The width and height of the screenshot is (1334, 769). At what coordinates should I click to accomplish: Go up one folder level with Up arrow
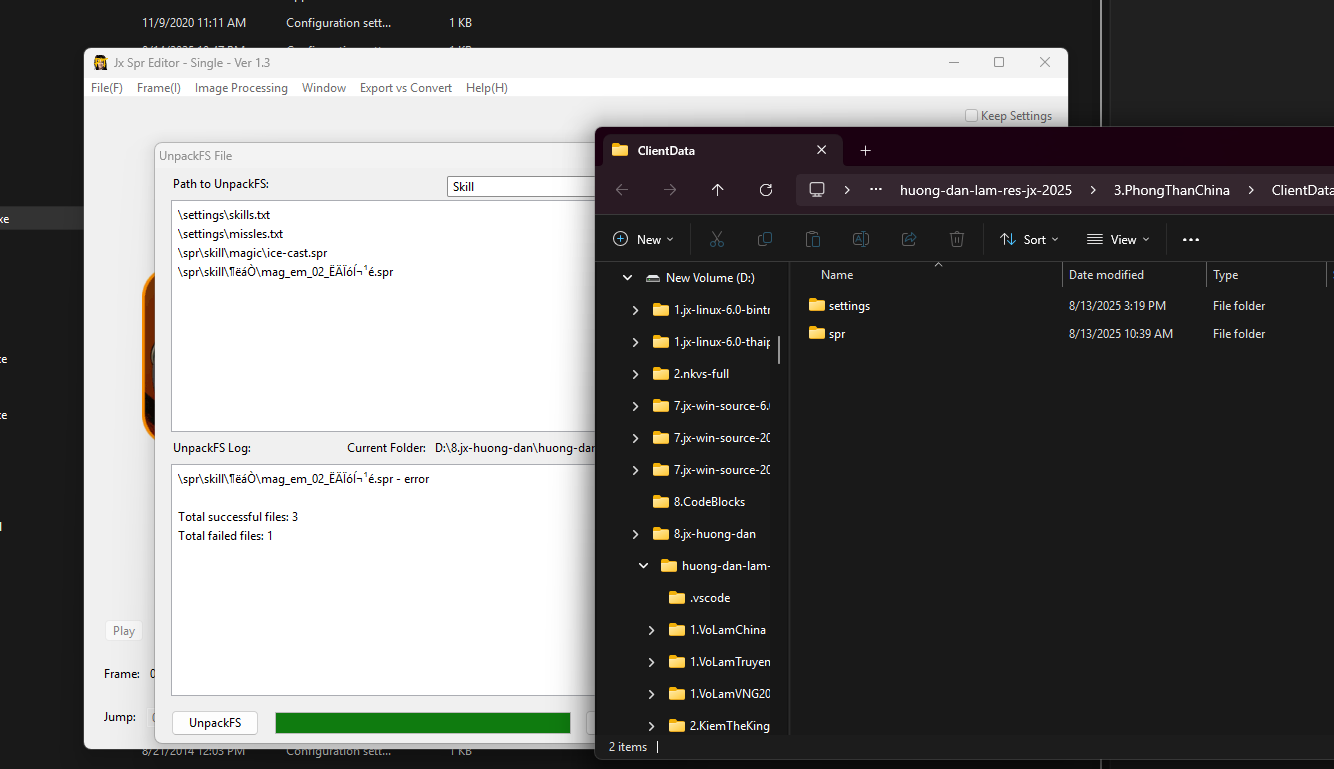(x=717, y=190)
